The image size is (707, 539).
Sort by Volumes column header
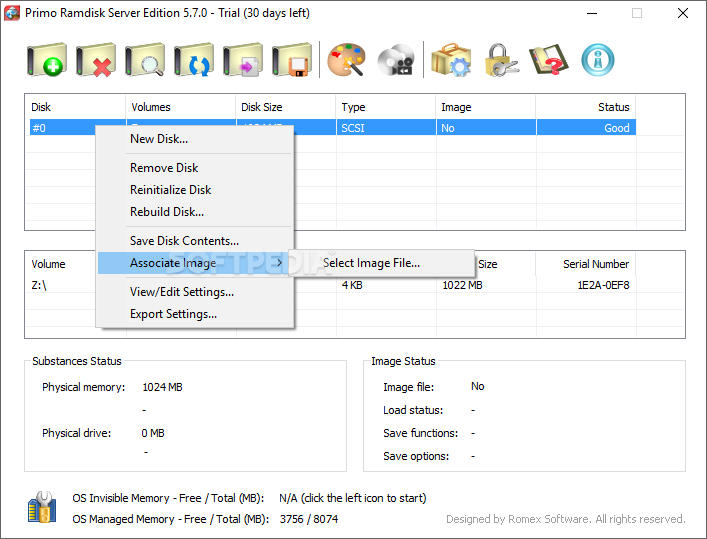point(181,107)
